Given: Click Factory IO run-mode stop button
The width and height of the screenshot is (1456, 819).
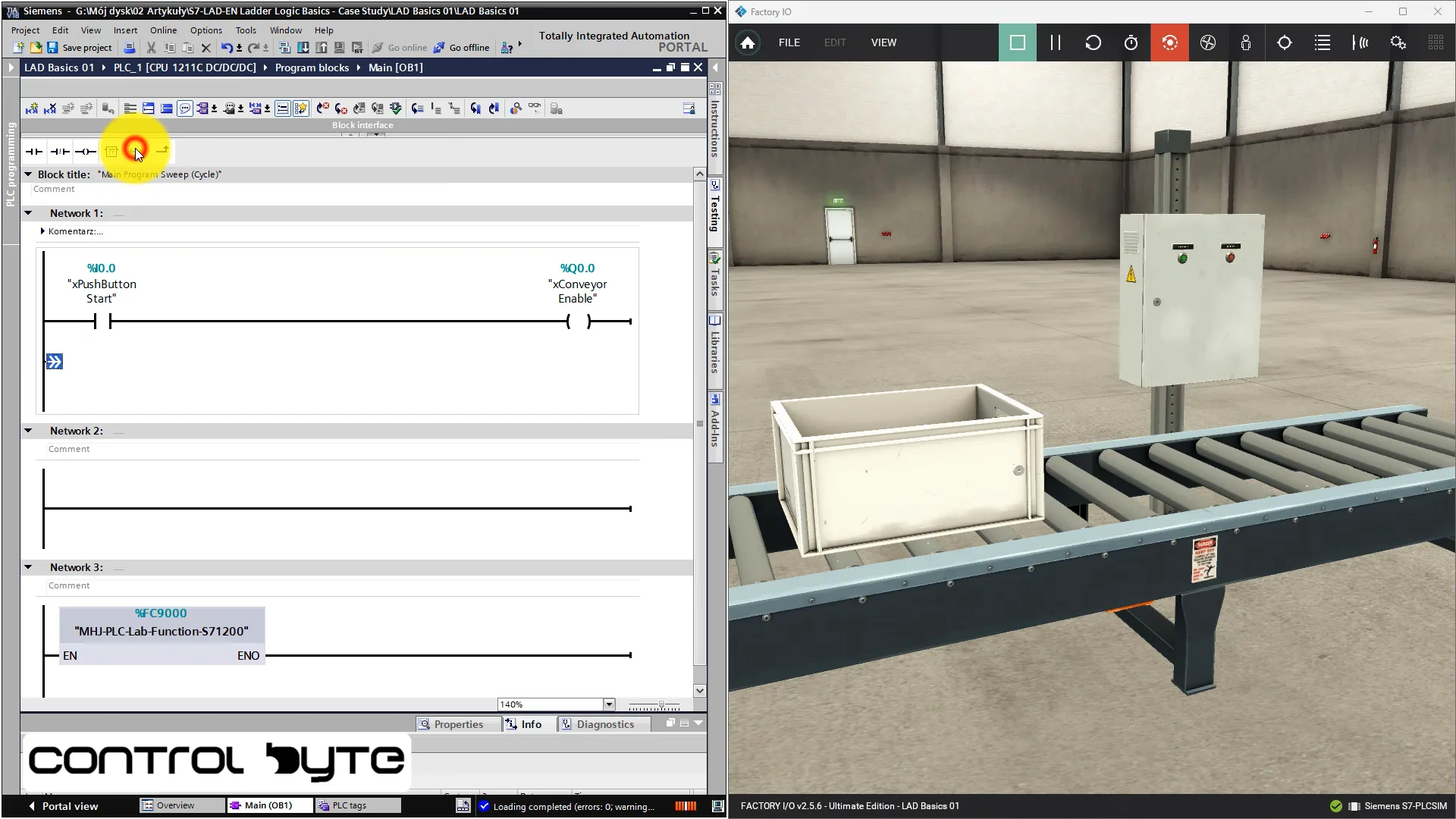Looking at the screenshot, I should [x=1017, y=42].
